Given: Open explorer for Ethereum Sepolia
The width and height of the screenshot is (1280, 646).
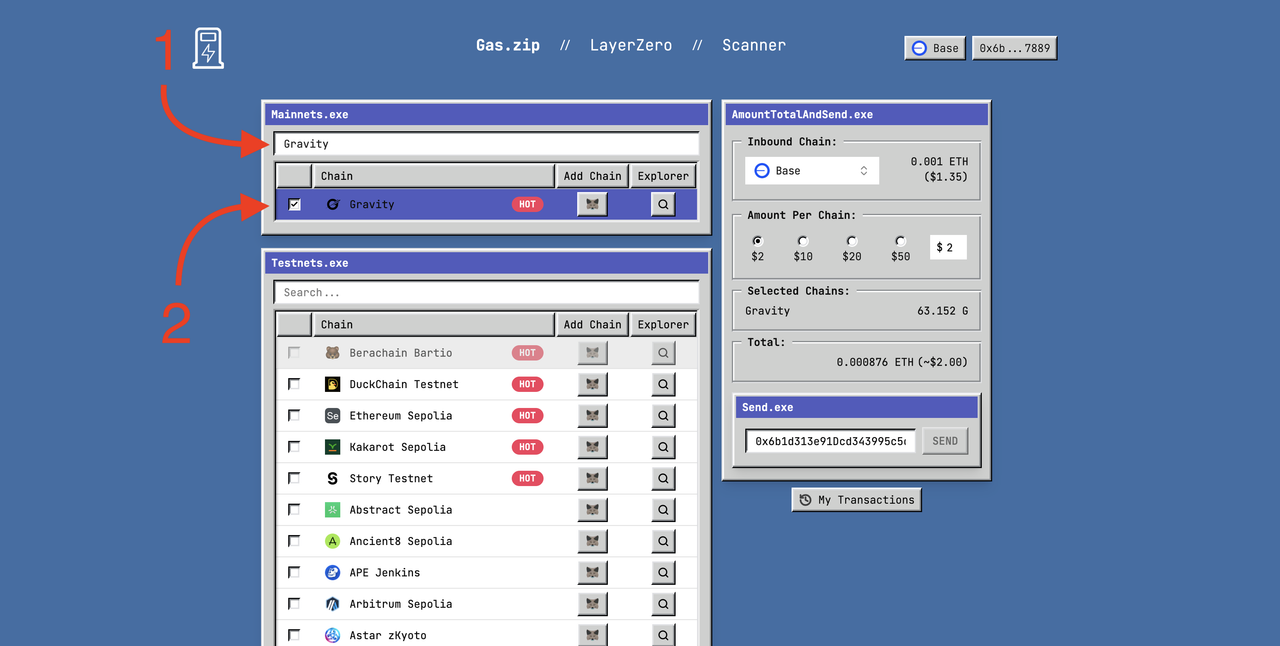Looking at the screenshot, I should pyautogui.click(x=663, y=415).
